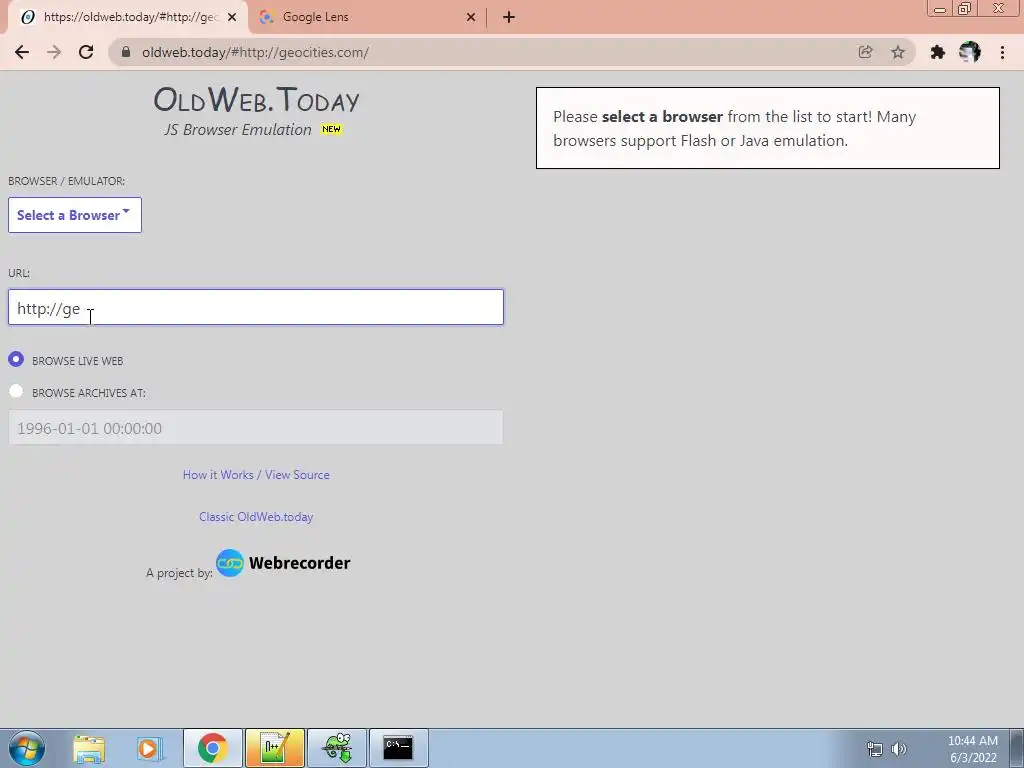1024x768 pixels.
Task: Select the Browse Live Web radio button
Action: click(x=16, y=359)
